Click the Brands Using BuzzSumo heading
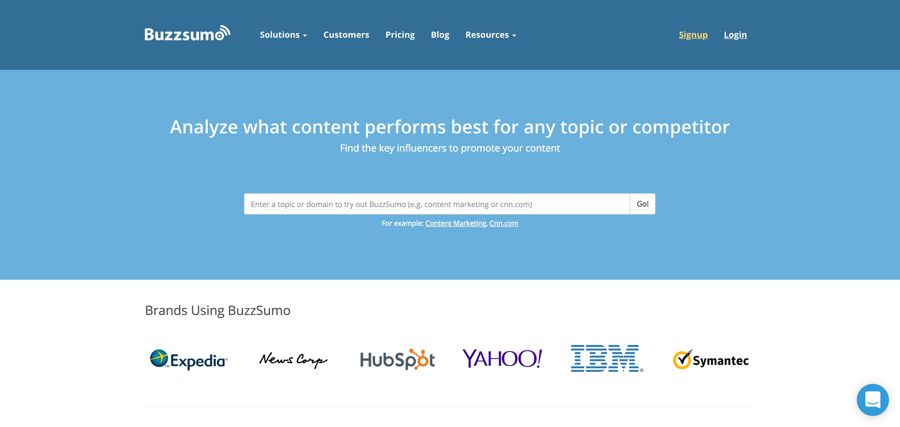Viewport: 900px width, 427px height. tap(218, 310)
